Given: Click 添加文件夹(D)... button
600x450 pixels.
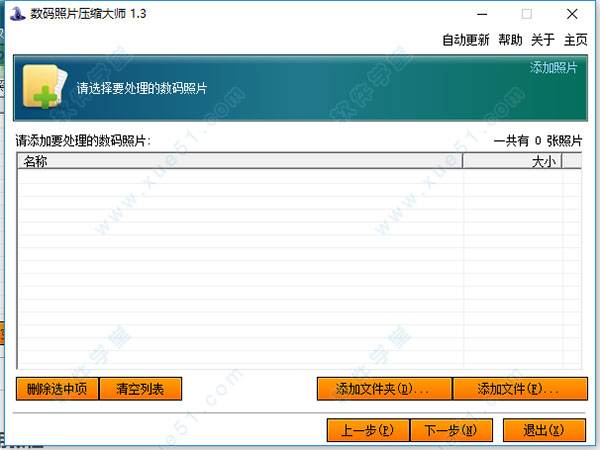Looking at the screenshot, I should [384, 389].
